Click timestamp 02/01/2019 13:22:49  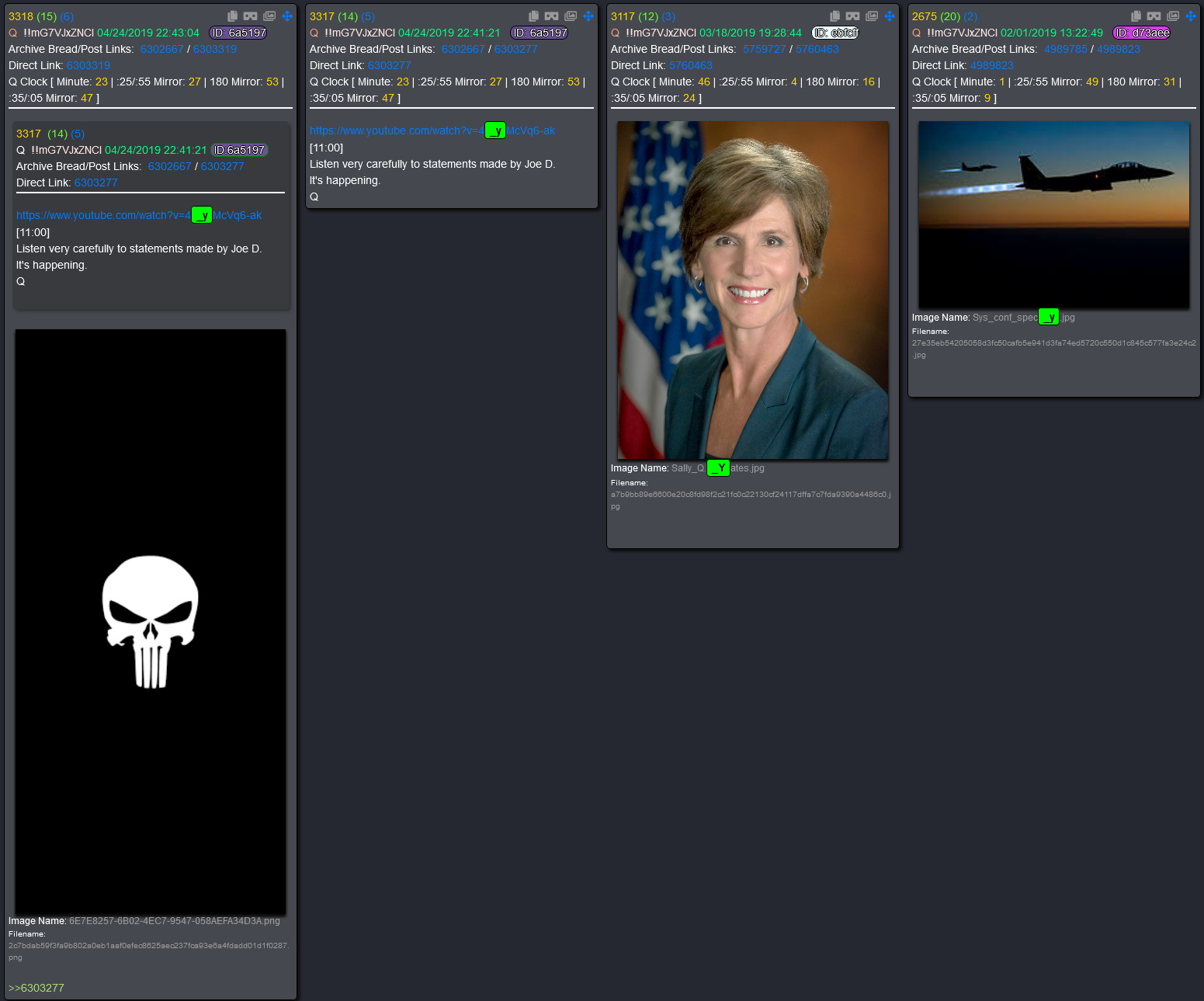click(1052, 33)
